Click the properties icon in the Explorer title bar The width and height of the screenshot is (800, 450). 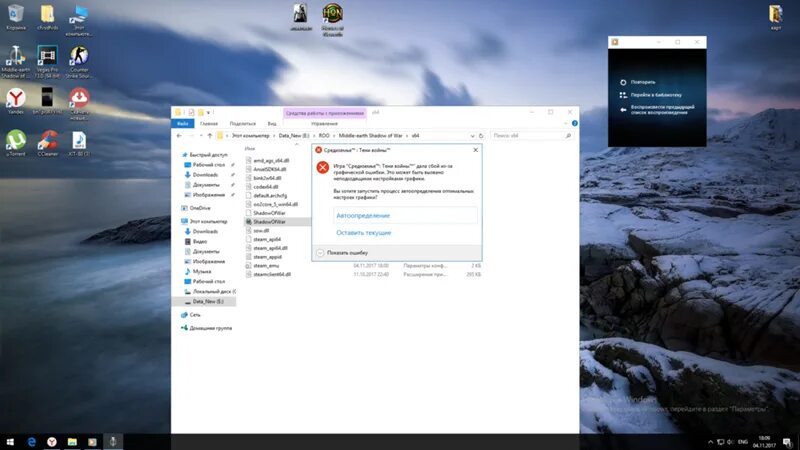[191, 112]
